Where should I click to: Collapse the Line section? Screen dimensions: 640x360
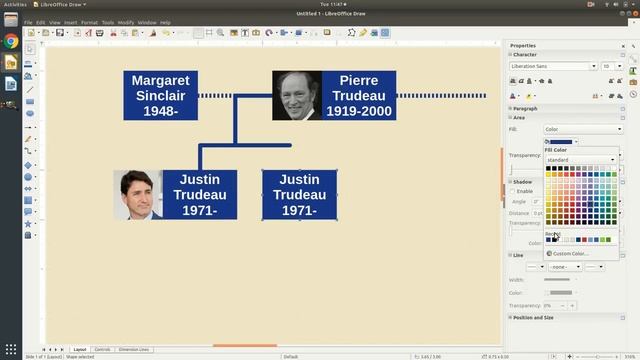point(510,255)
